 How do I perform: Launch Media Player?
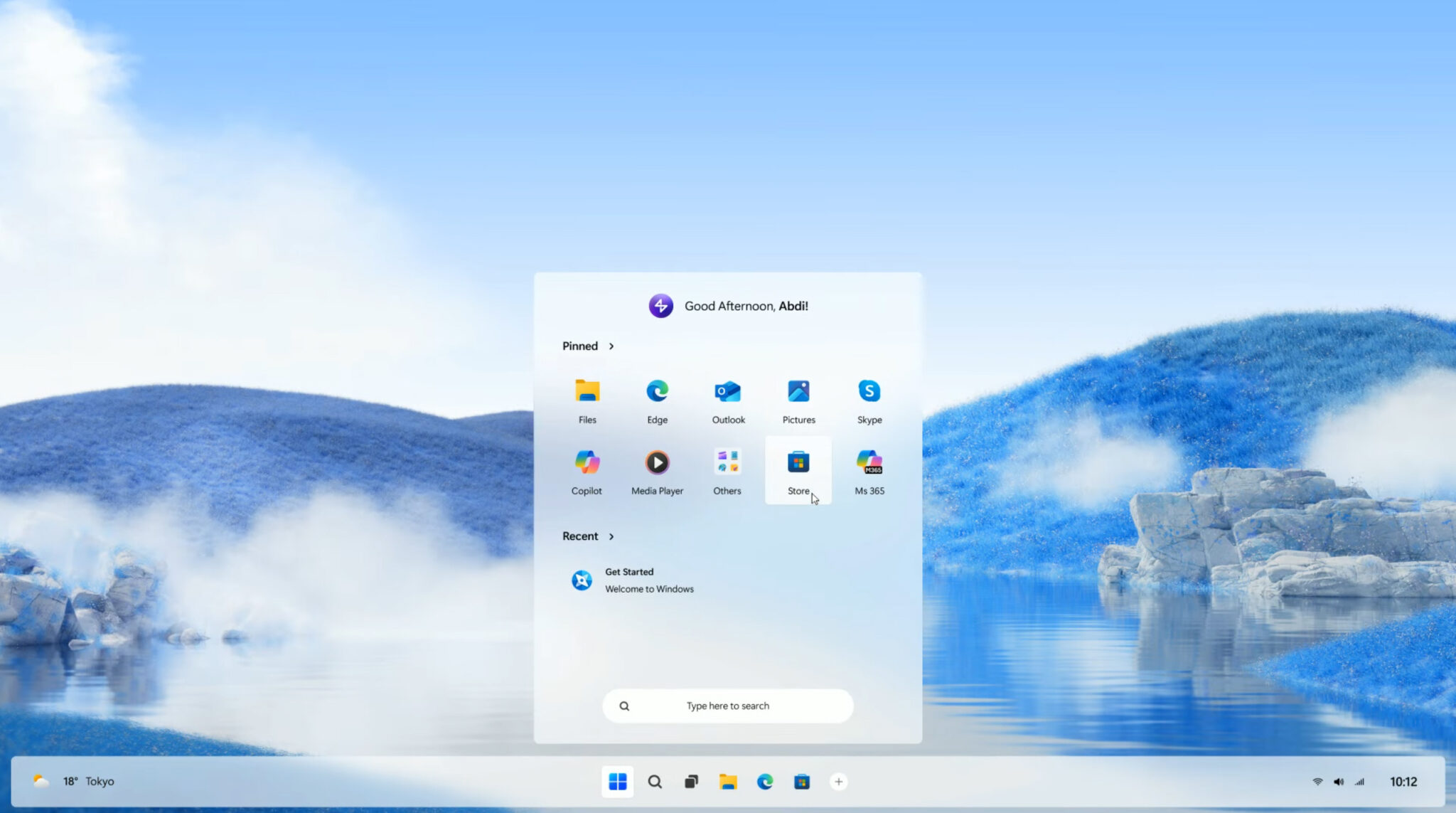[656, 472]
